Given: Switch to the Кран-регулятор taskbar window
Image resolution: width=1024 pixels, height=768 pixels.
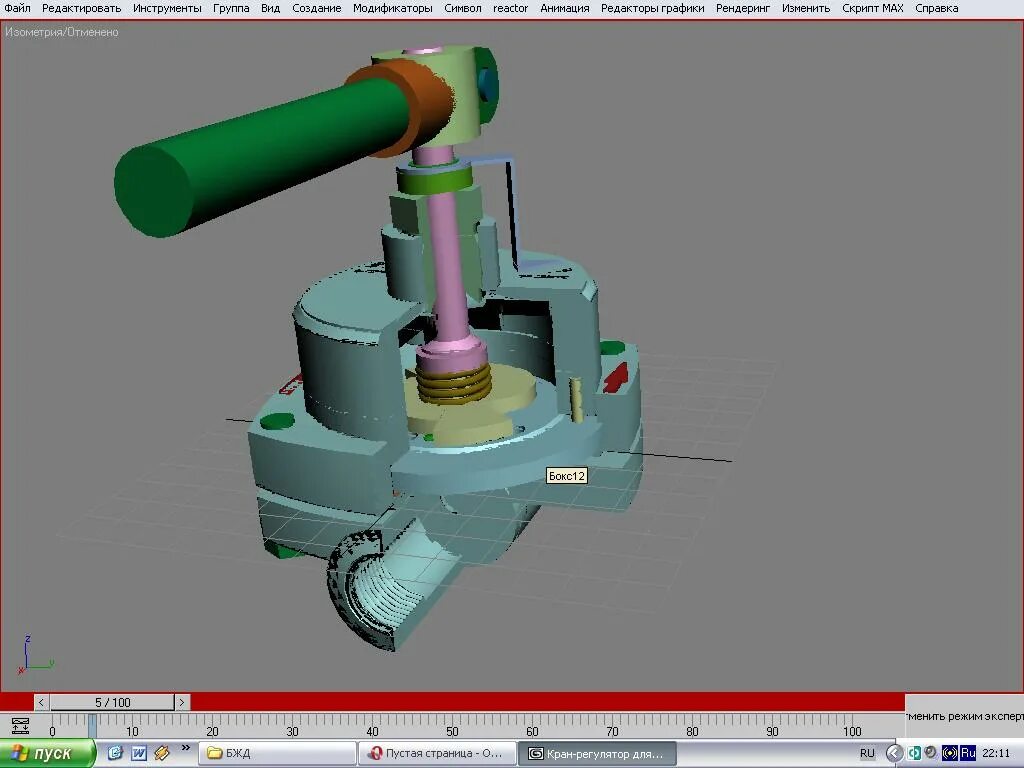Looking at the screenshot, I should click(x=600, y=753).
